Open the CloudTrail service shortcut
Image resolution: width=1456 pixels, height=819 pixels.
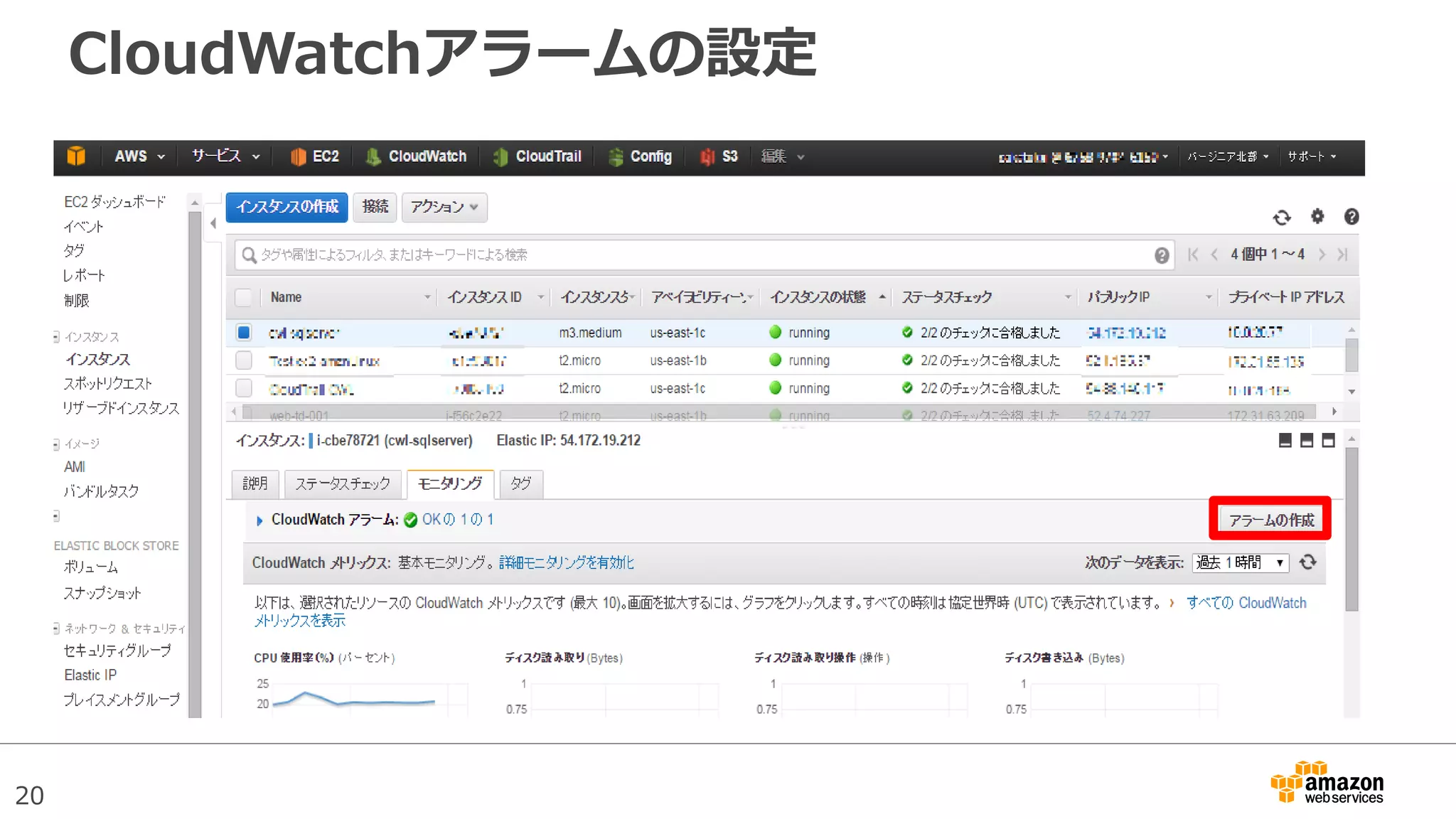(537, 156)
